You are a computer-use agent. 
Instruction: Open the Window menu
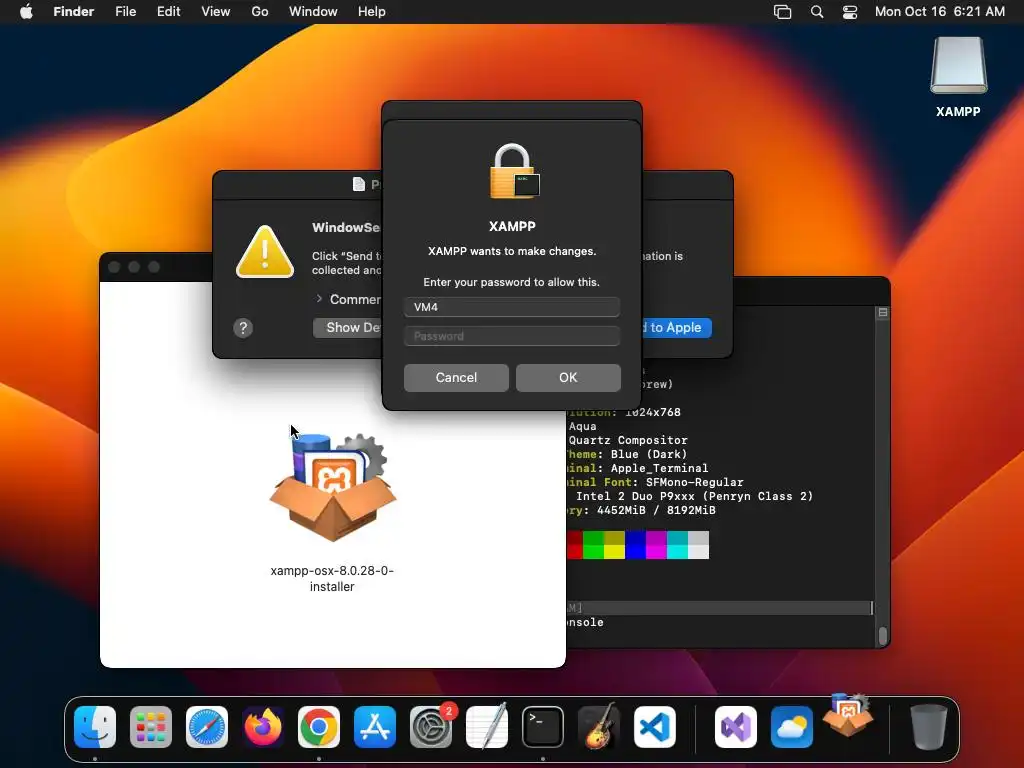(313, 11)
